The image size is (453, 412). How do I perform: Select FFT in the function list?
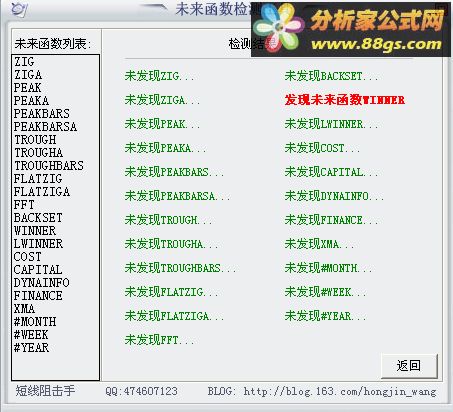[x=24, y=205]
